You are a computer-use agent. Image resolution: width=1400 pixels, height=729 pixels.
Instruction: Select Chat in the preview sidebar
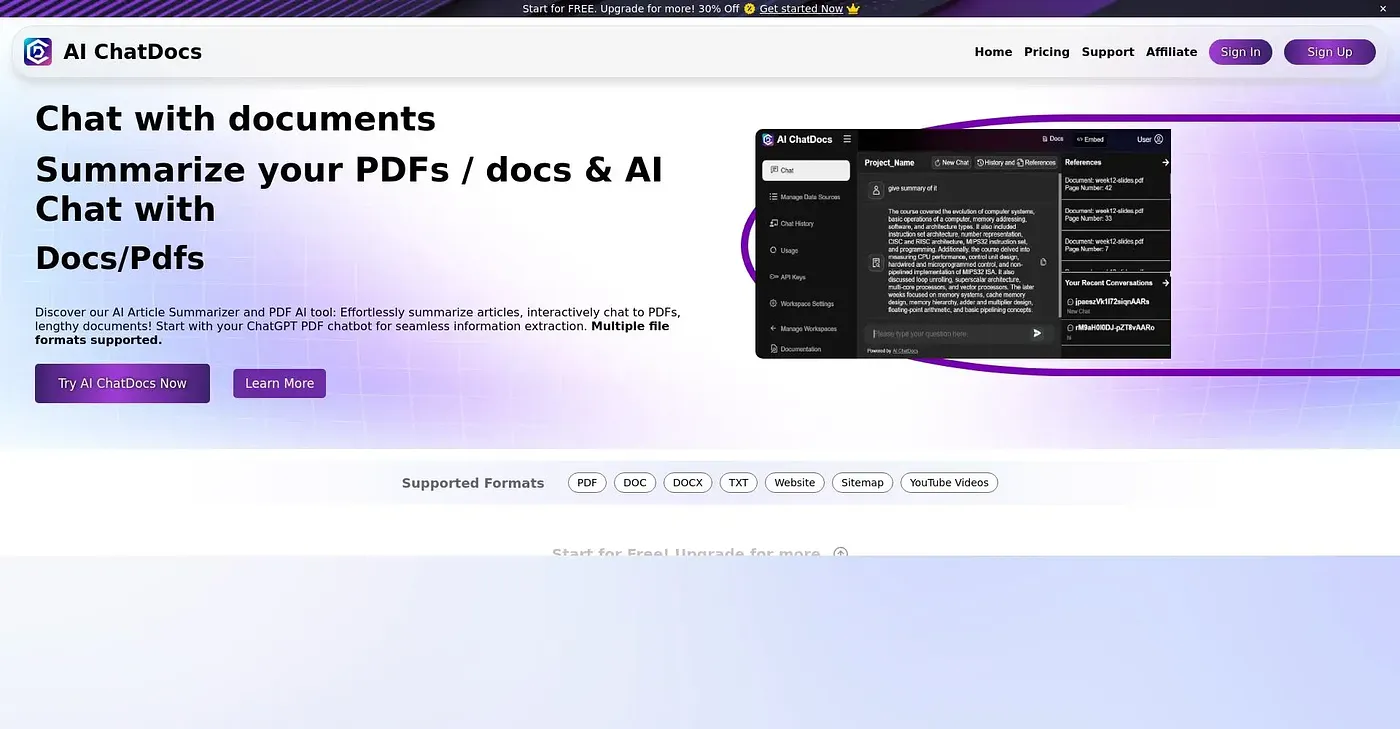click(x=806, y=170)
